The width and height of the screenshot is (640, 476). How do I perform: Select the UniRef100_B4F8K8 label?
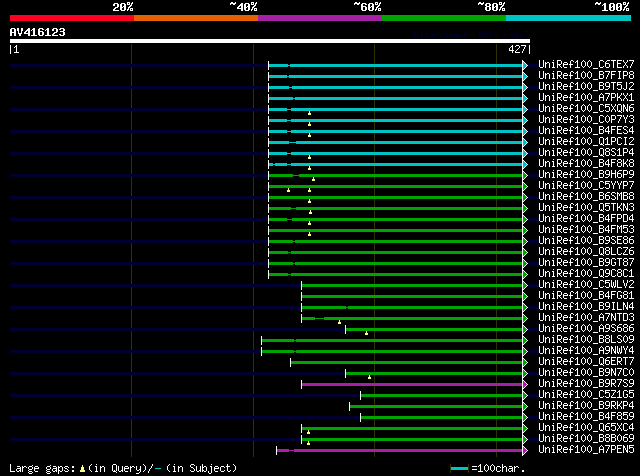tap(586, 163)
